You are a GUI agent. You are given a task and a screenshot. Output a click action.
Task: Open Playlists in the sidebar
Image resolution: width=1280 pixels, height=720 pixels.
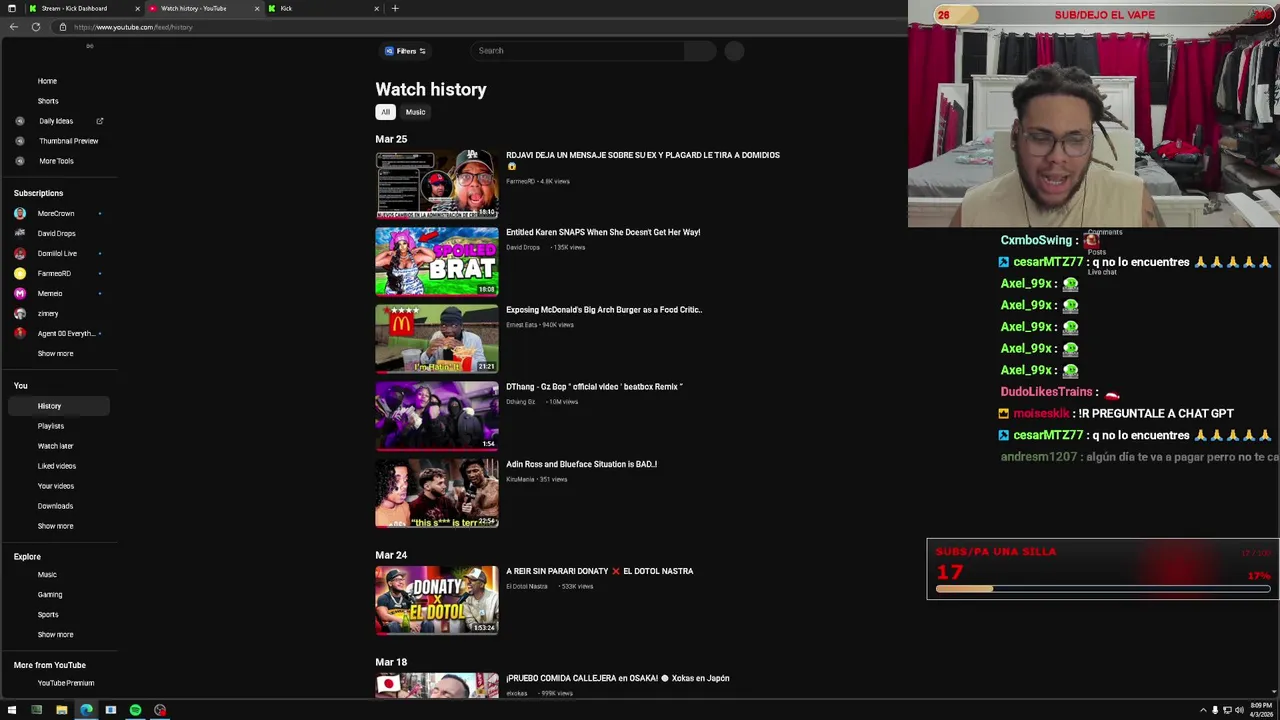pos(50,426)
